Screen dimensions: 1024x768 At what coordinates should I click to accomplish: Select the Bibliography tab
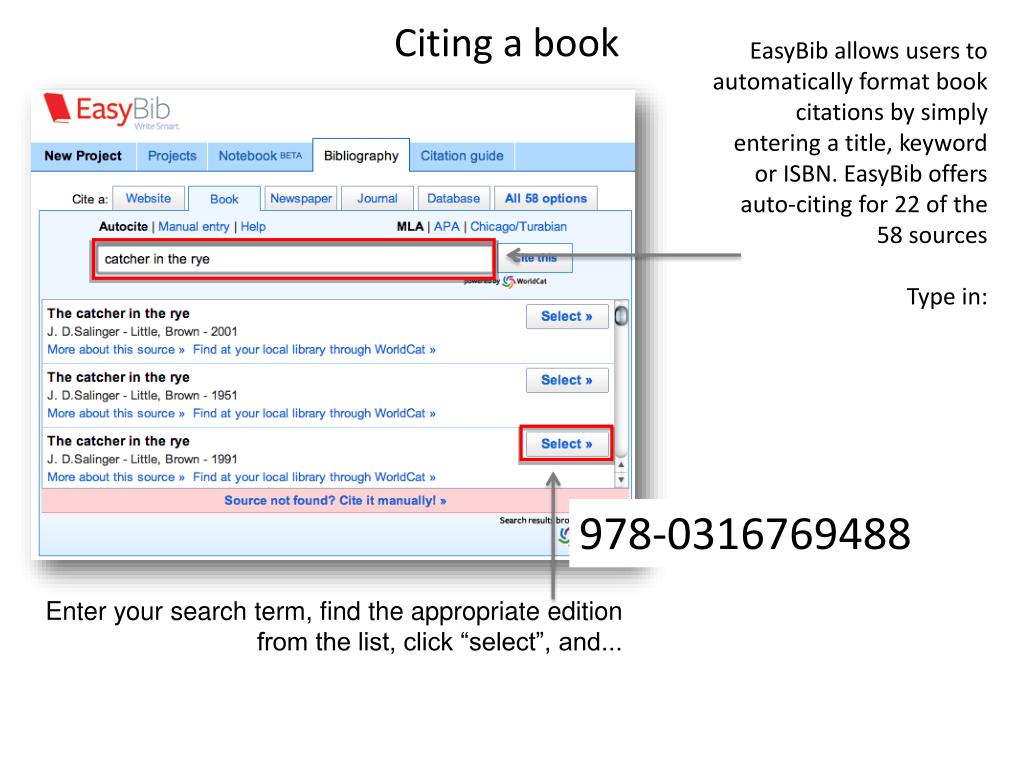361,156
